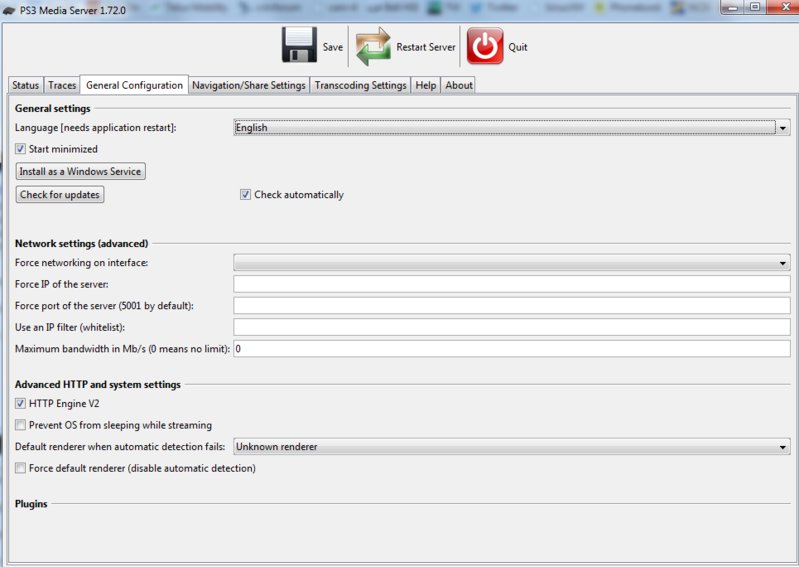Click the "Network settings (advanced)" heading
The width and height of the screenshot is (799, 567).
(x=82, y=244)
